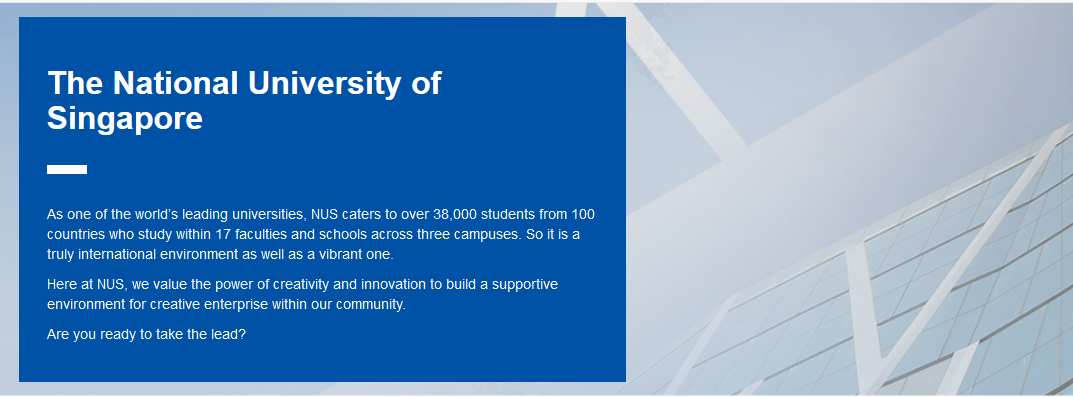Click the "supportive" word in second paragraph
The height and width of the screenshot is (398, 1073).
point(525,284)
